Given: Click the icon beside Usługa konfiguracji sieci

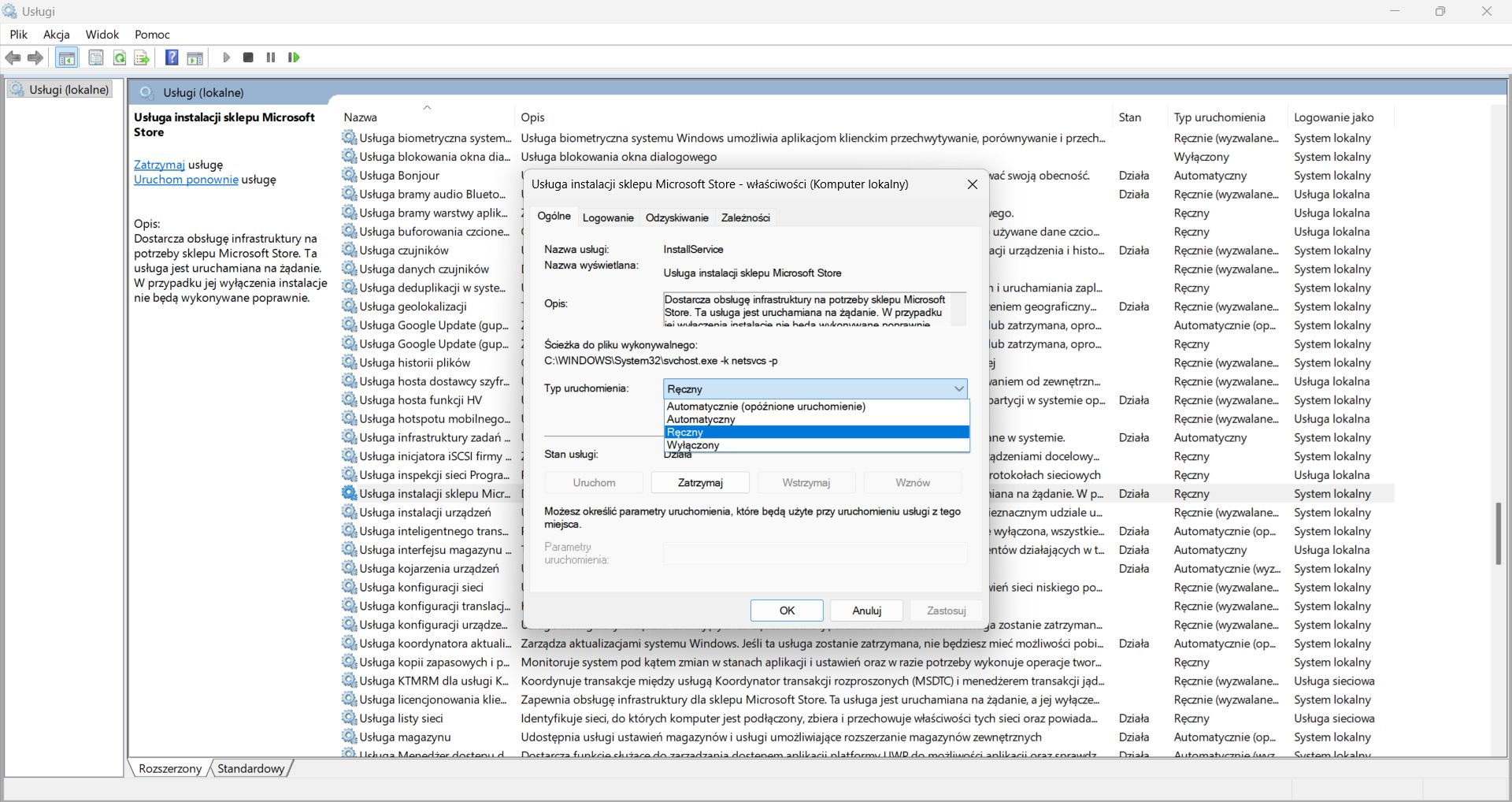Looking at the screenshot, I should [x=349, y=587].
